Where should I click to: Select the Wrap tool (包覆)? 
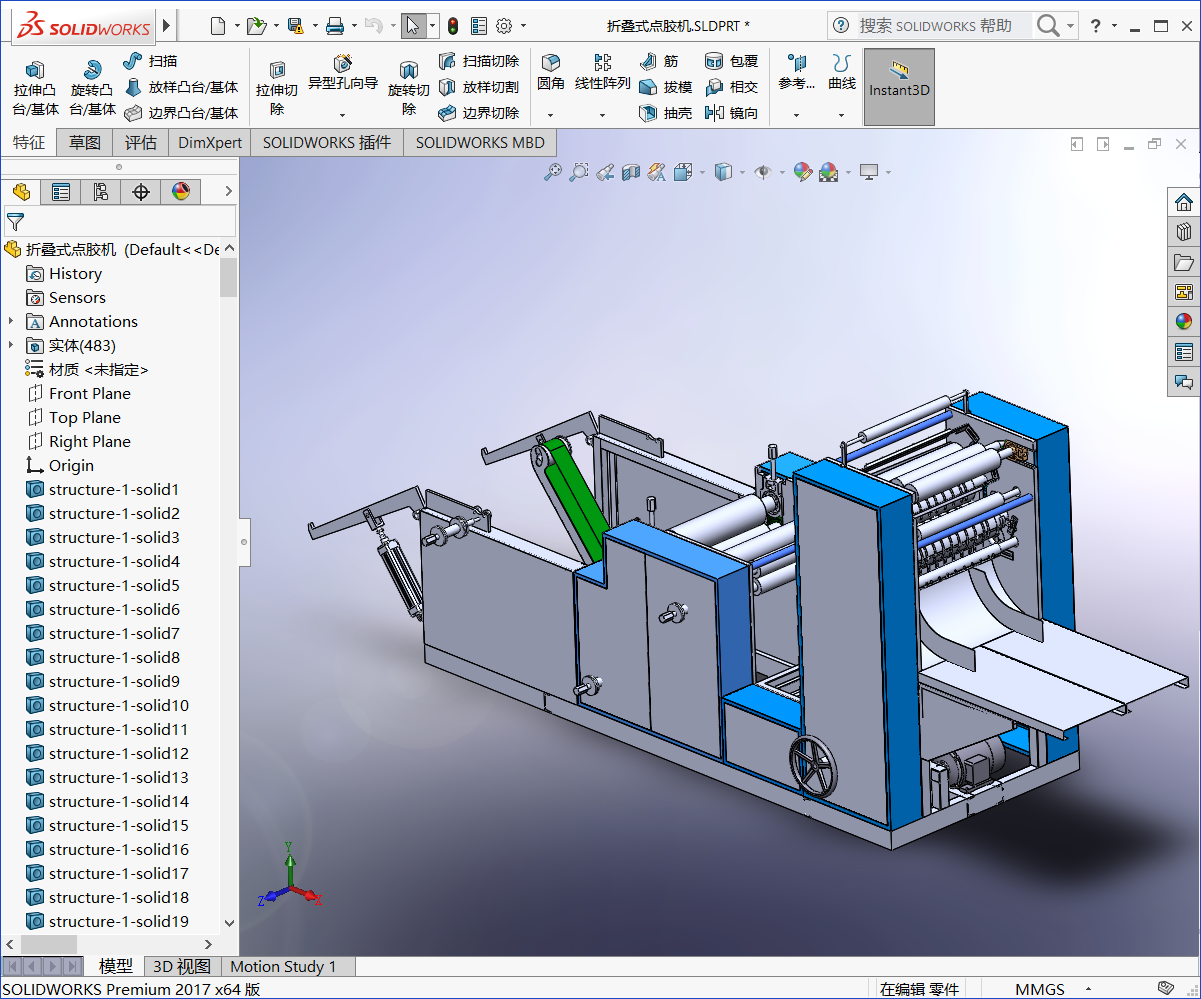(x=732, y=61)
